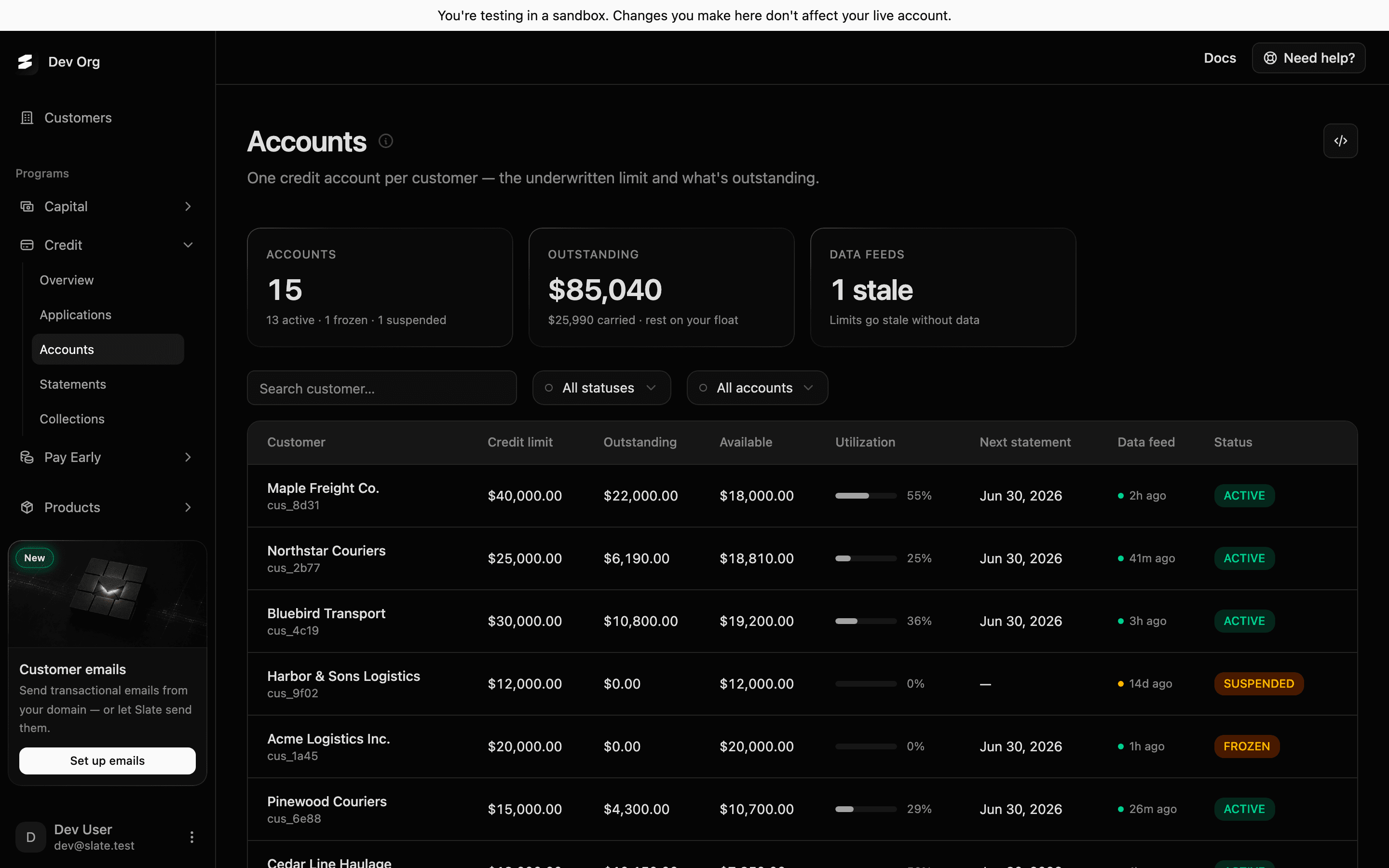Open the Acme Logistics Inc. account
The image size is (1389, 868).
328,739
